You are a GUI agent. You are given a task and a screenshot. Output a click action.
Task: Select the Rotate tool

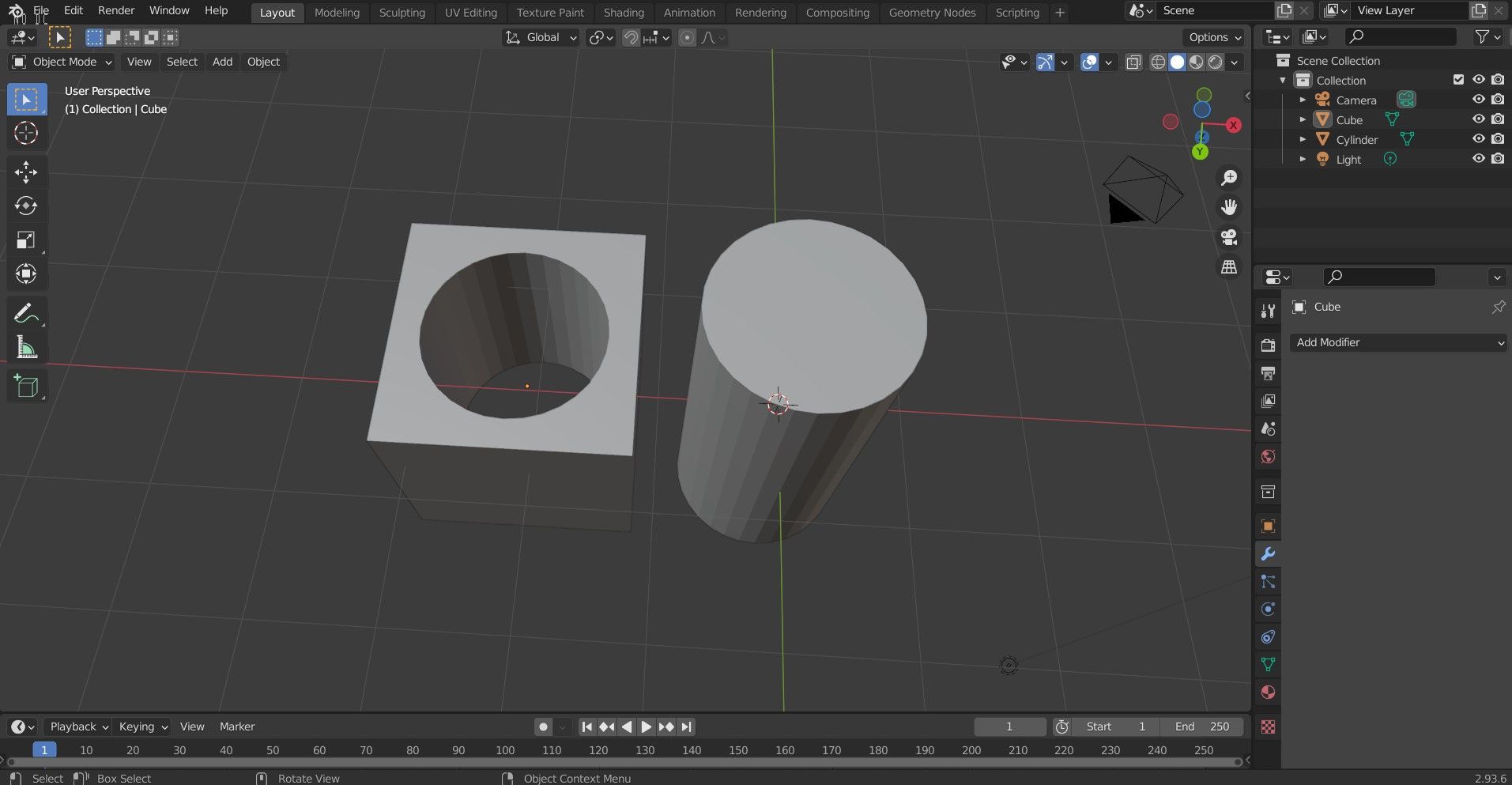26,206
